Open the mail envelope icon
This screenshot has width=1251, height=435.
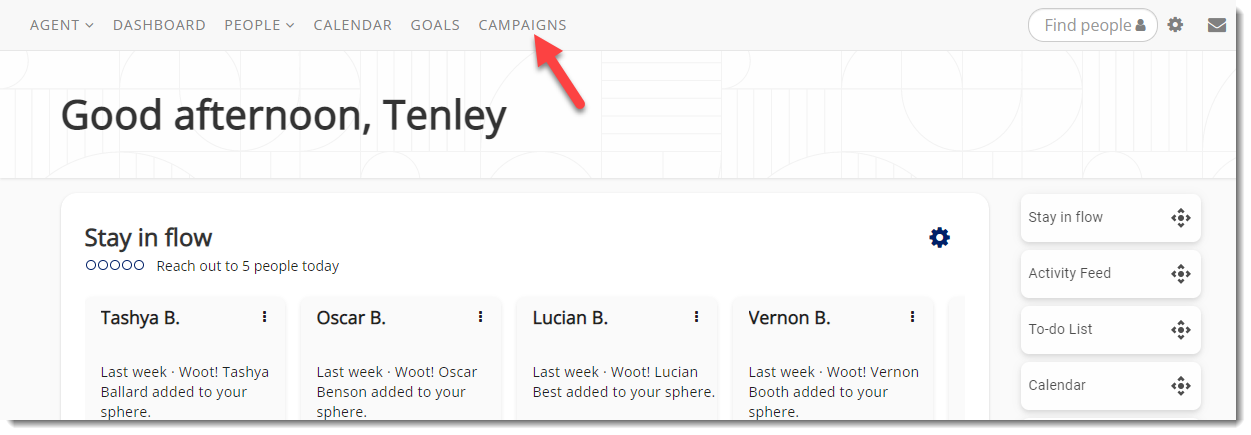pyautogui.click(x=1216, y=25)
